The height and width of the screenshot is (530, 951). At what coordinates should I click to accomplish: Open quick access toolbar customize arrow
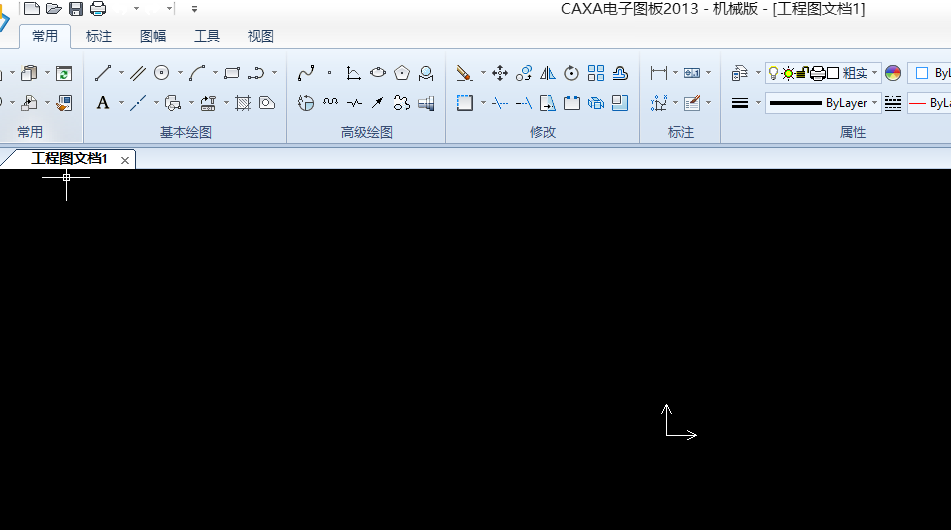point(194,9)
